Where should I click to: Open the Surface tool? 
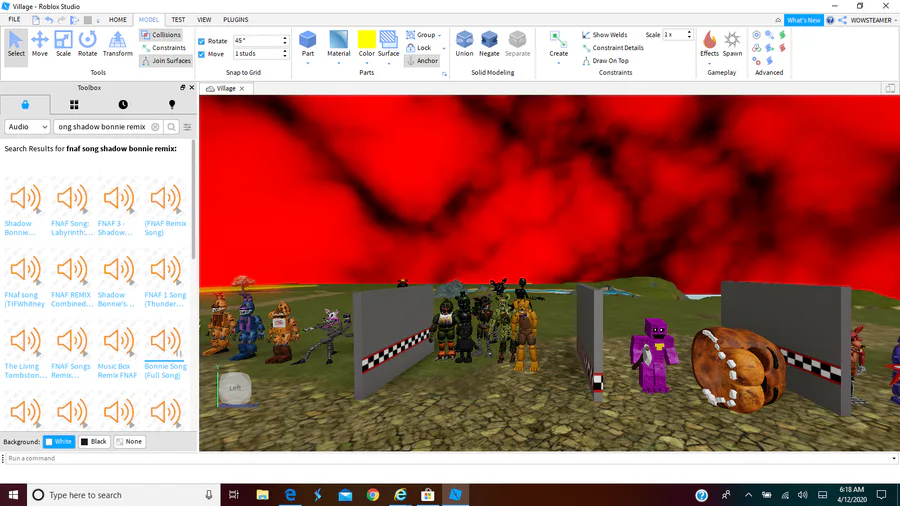[x=389, y=43]
